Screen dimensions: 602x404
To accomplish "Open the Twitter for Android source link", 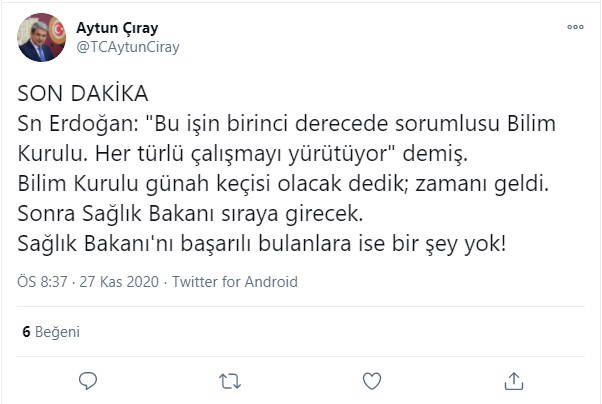I will tap(234, 282).
